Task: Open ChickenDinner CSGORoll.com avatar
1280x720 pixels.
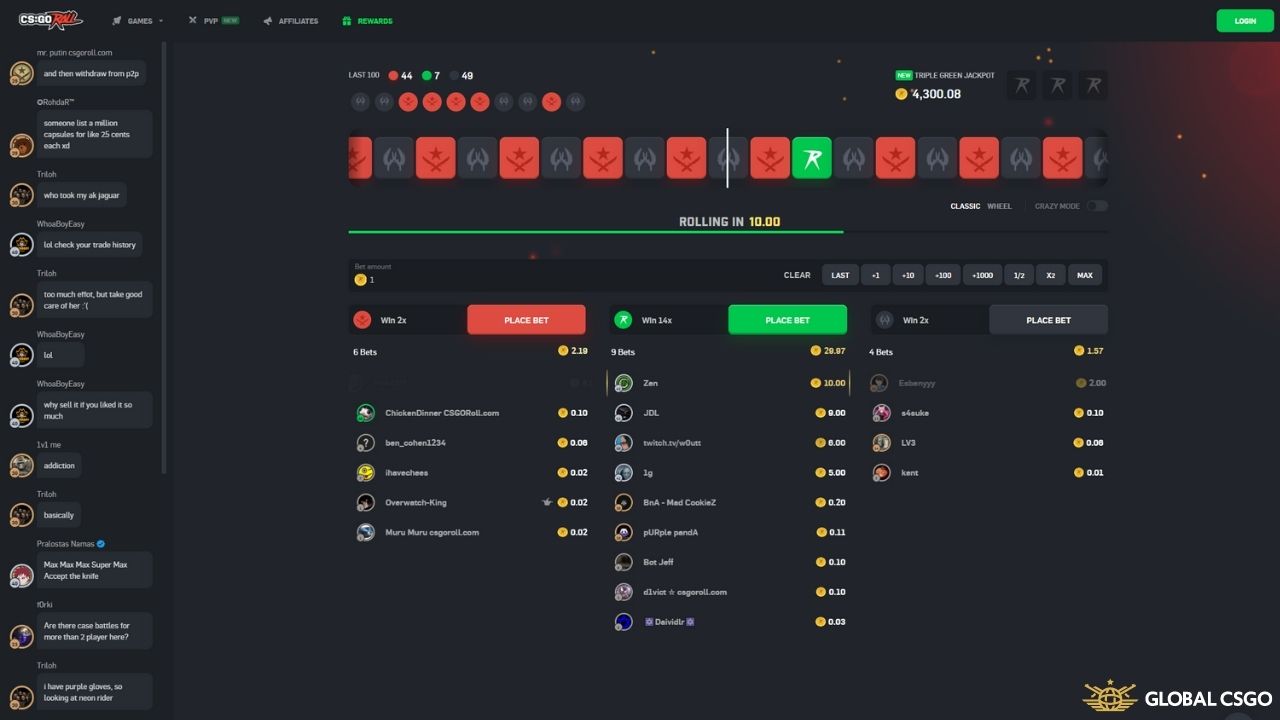Action: pos(366,413)
